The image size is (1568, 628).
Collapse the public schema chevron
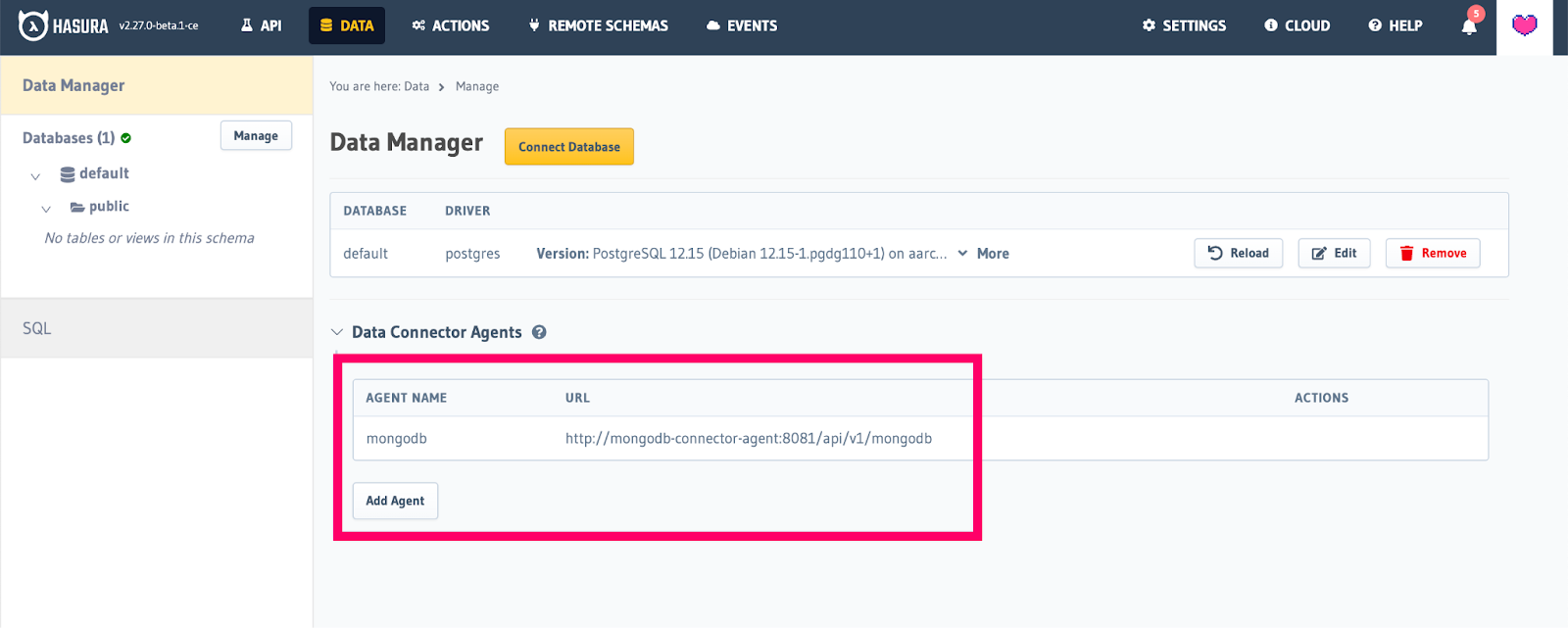point(46,209)
